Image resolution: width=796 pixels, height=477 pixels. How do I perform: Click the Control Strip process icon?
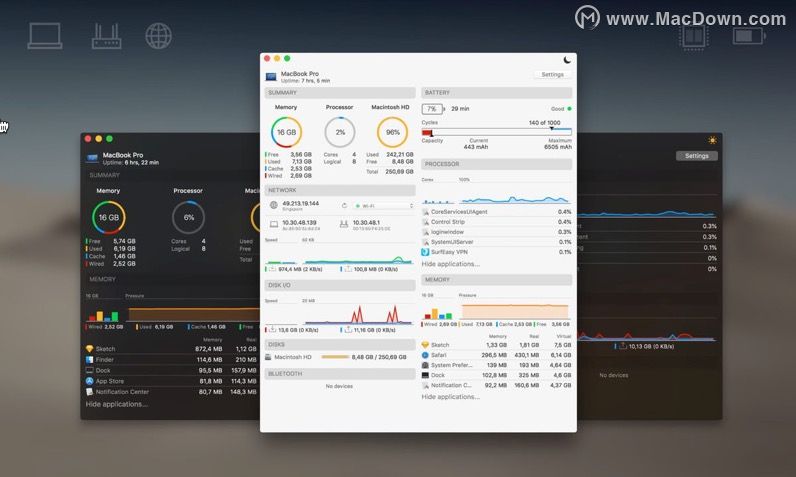coord(425,222)
